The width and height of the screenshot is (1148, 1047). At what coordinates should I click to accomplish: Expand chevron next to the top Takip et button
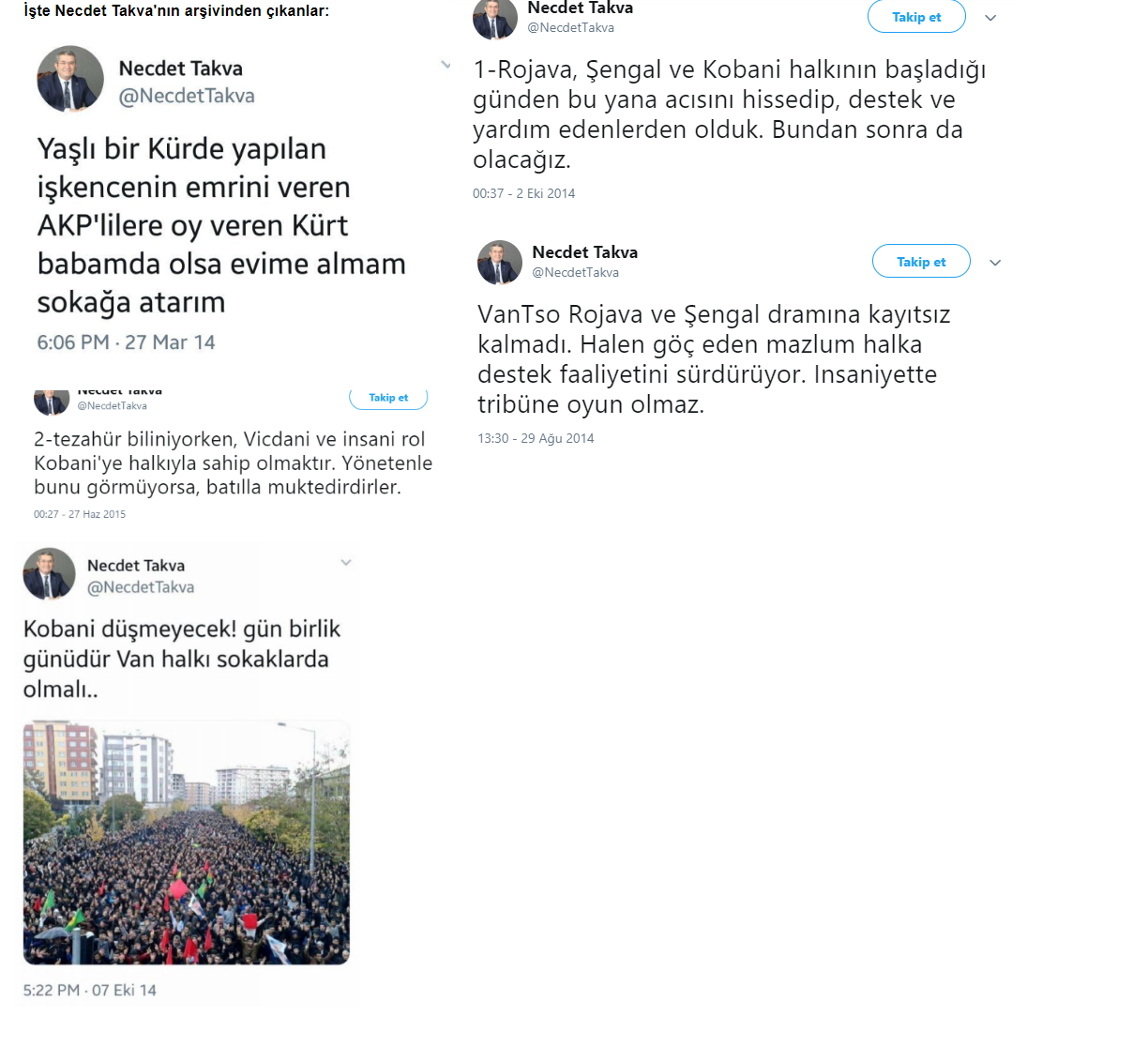click(990, 18)
